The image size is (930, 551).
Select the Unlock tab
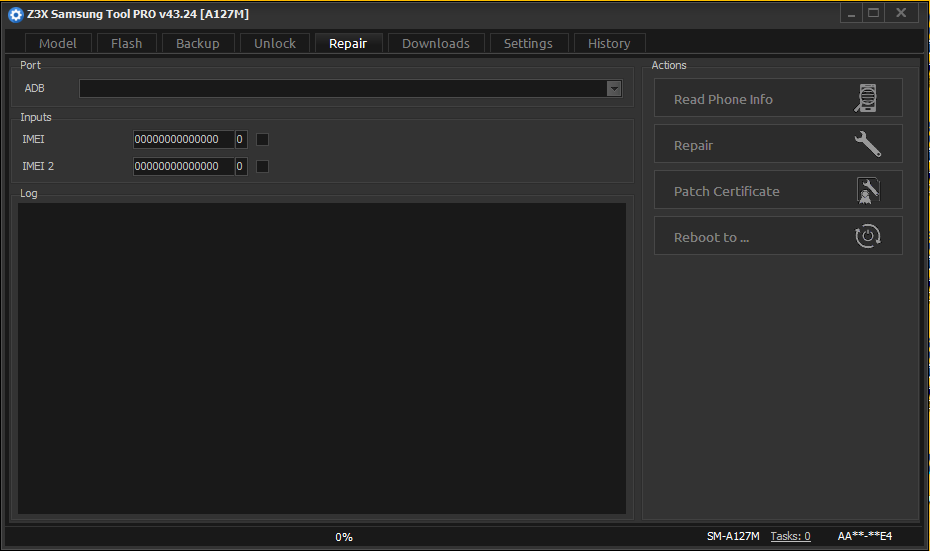[x=275, y=43]
